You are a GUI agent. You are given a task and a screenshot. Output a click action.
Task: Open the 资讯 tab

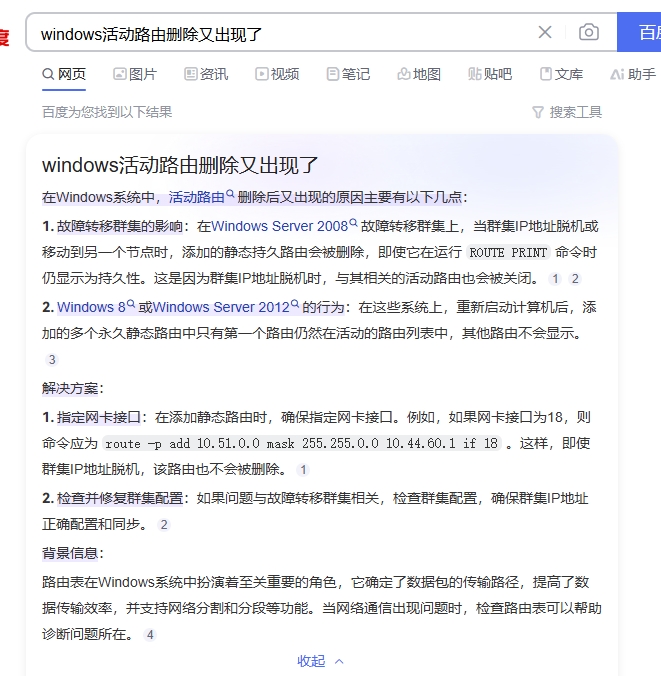point(206,74)
